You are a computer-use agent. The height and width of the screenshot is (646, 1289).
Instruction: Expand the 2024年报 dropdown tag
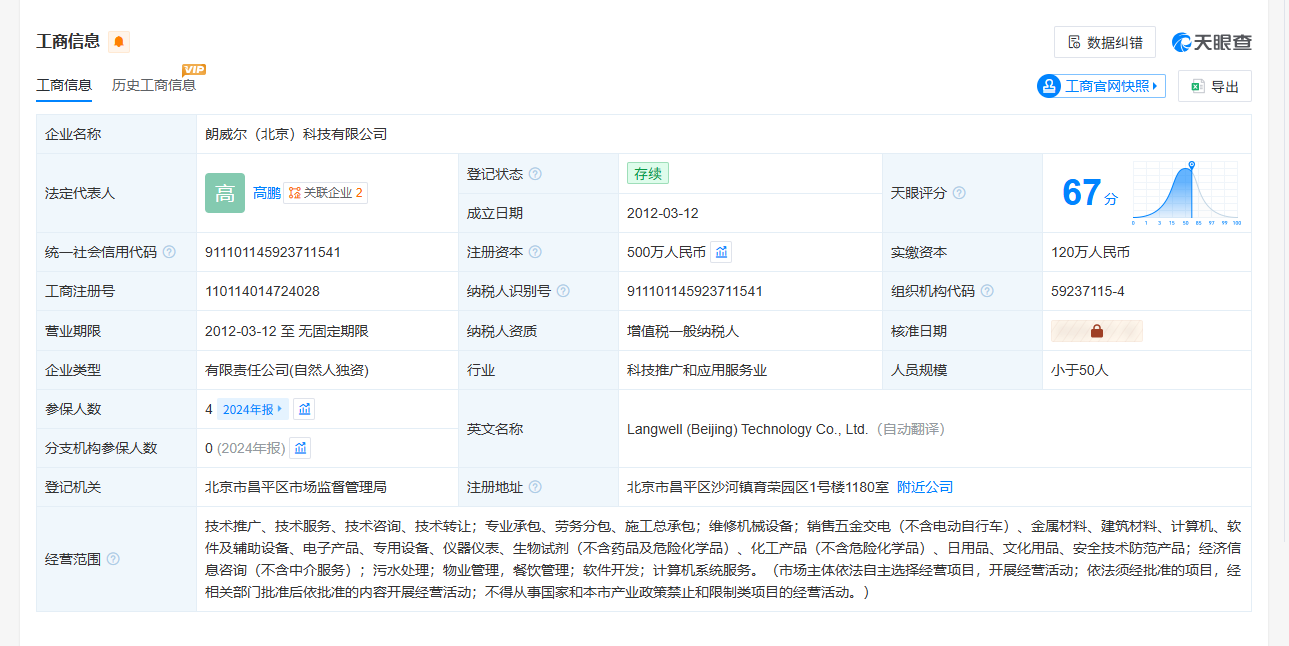pyautogui.click(x=252, y=409)
